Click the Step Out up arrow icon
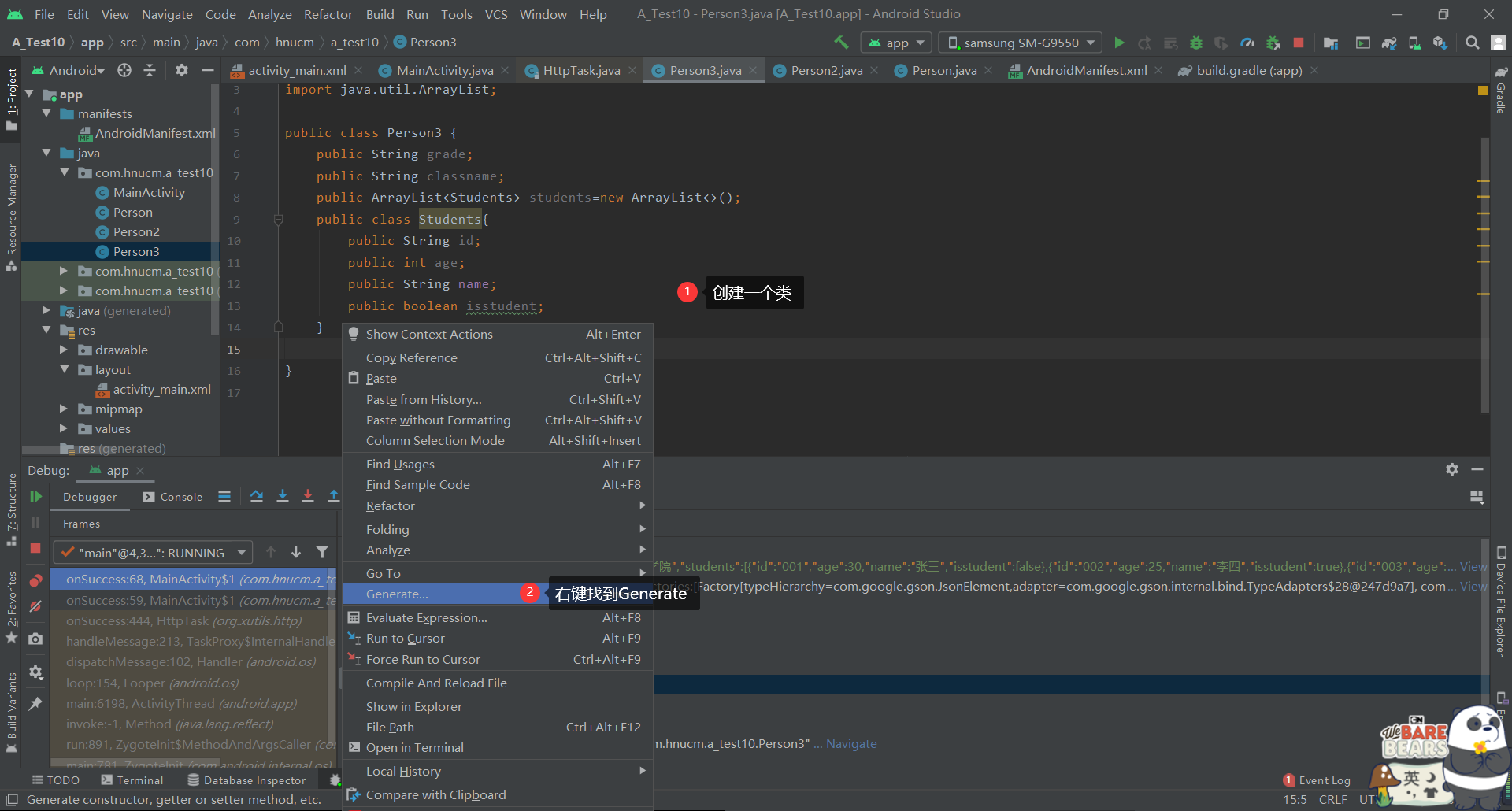Image resolution: width=1512 pixels, height=811 pixels. point(334,496)
